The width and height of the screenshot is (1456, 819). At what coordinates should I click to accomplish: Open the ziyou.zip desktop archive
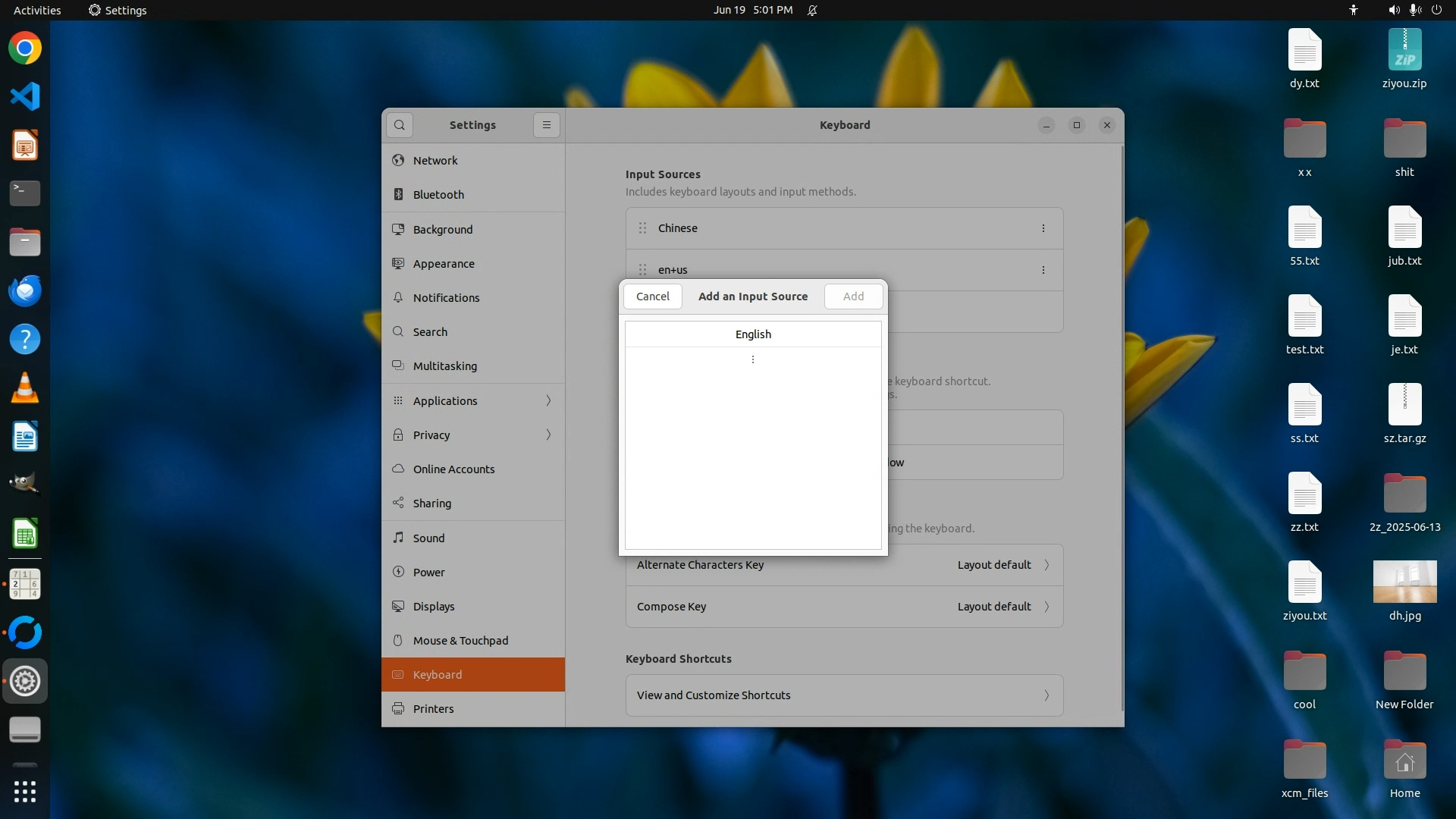pos(1404,51)
